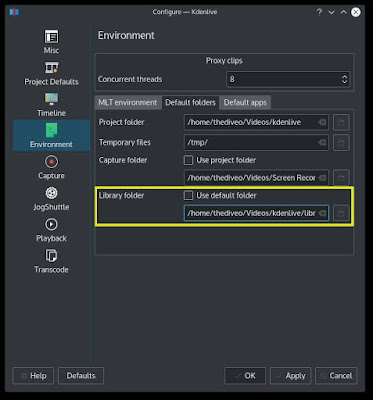Browse for the Project folder
The image size is (373, 400).
[341, 122]
